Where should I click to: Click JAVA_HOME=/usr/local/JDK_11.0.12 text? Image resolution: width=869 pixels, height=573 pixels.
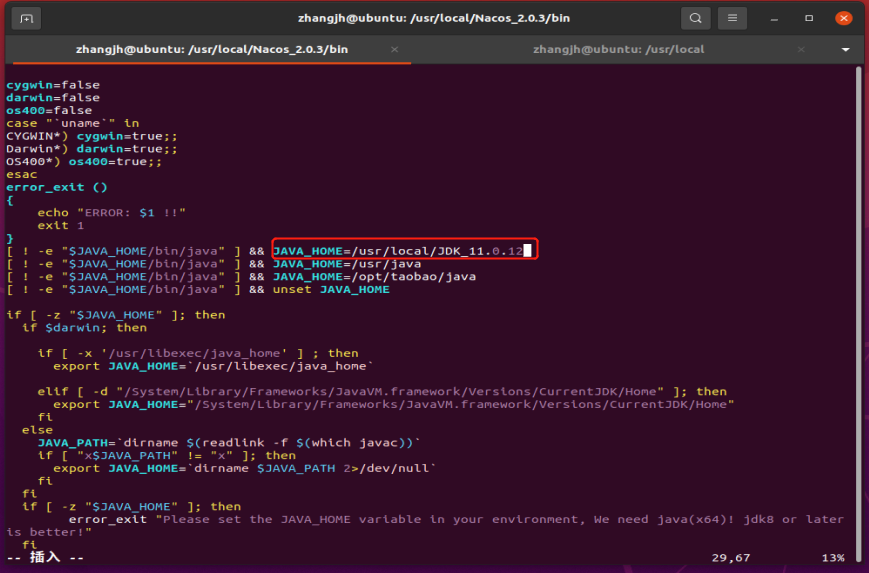[398, 251]
